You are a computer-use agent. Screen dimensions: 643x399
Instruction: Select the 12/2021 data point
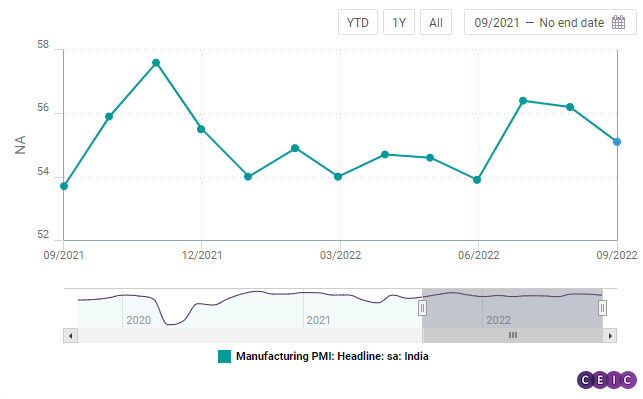pos(201,129)
